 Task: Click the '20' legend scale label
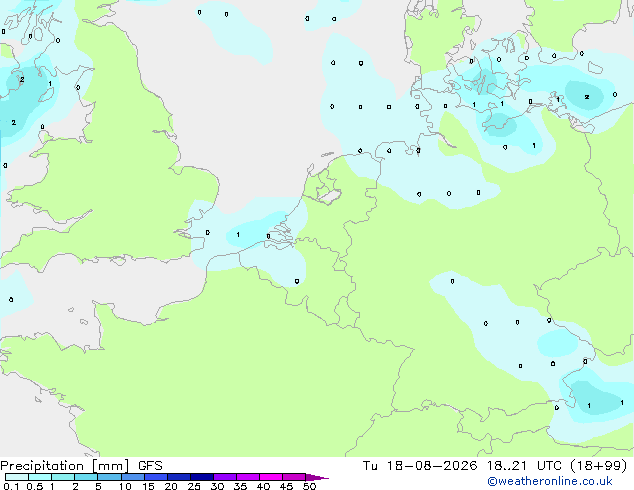coord(171,486)
